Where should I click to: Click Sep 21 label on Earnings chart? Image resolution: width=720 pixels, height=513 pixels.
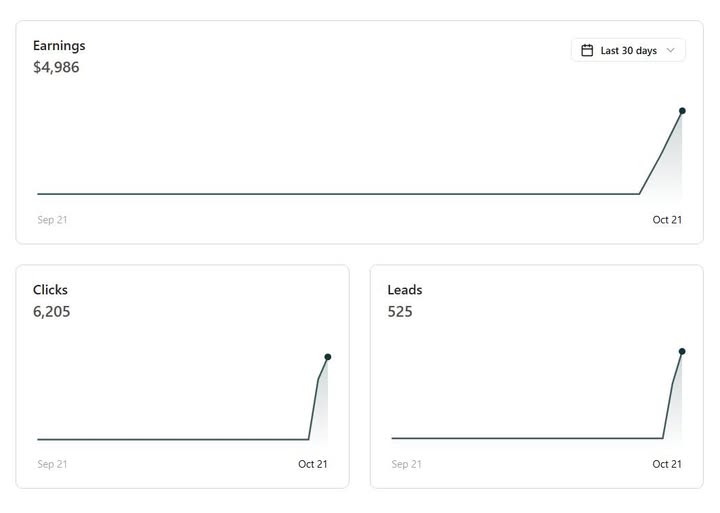pos(52,220)
